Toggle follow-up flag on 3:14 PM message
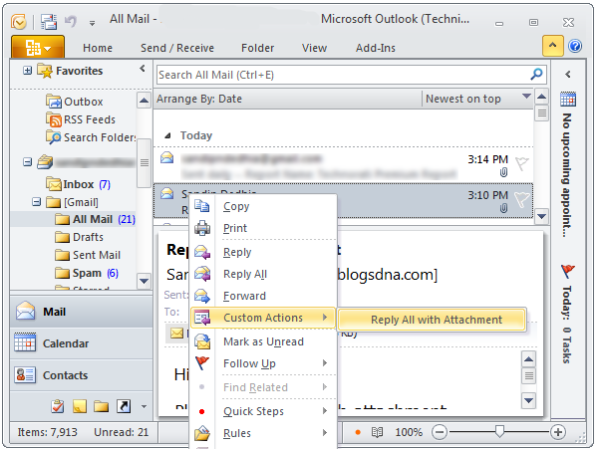The width and height of the screenshot is (600, 450). point(522,163)
